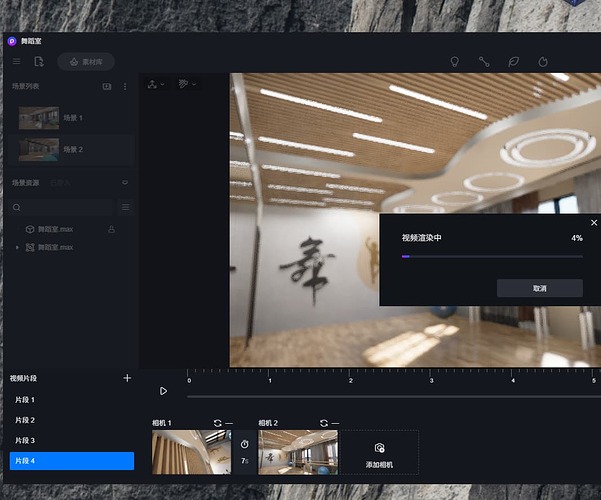Click the lock icon next to 舞蹈室.max

click(x=111, y=229)
